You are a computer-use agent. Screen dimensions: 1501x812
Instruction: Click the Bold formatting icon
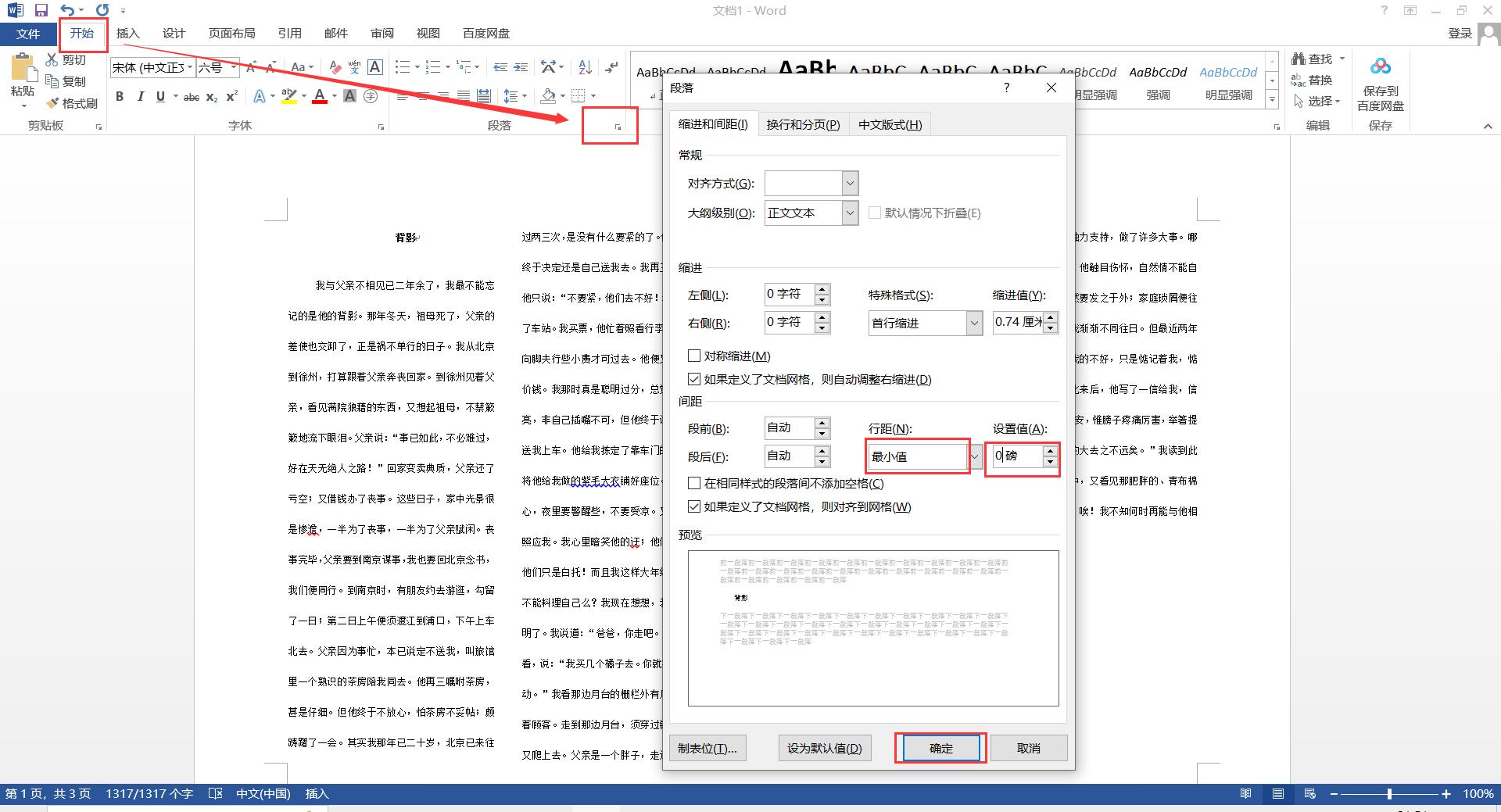120,96
